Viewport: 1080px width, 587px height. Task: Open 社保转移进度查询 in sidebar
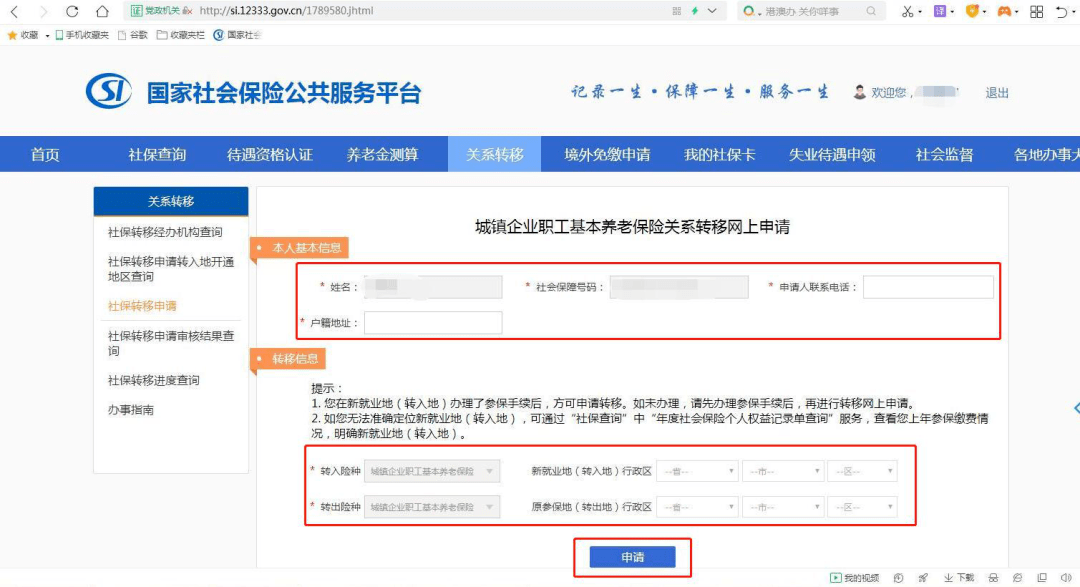pos(154,380)
